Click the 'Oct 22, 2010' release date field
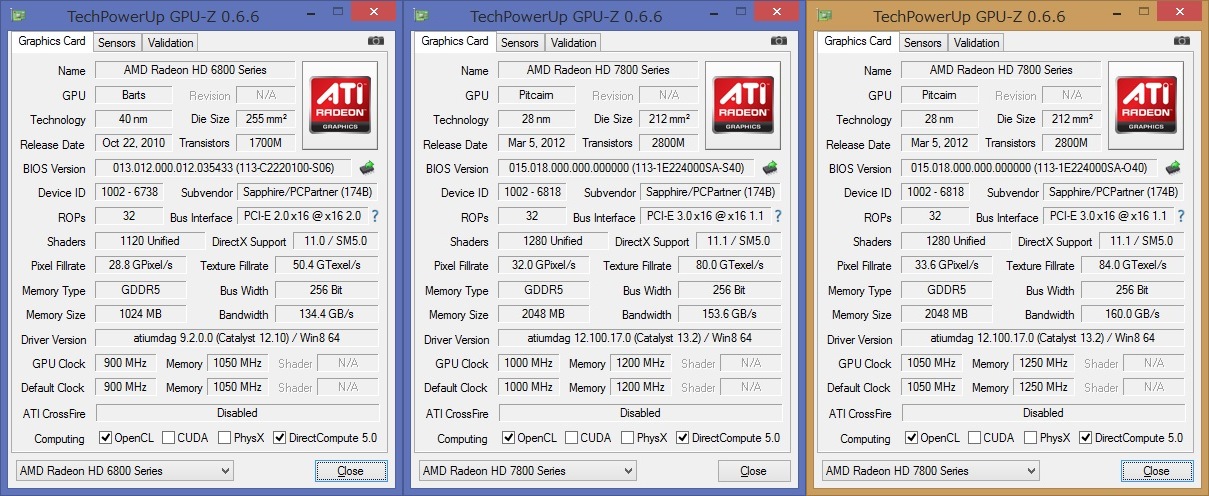 [133, 144]
